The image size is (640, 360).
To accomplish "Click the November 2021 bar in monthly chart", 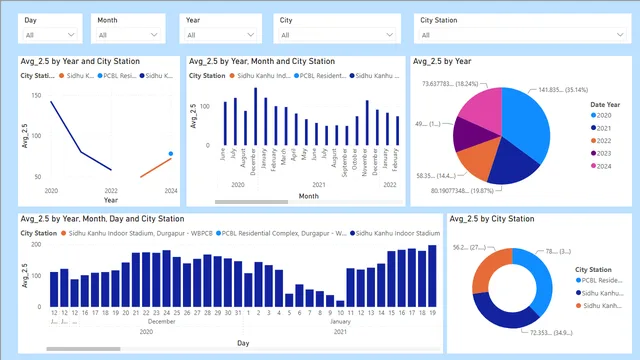I will pos(367,123).
